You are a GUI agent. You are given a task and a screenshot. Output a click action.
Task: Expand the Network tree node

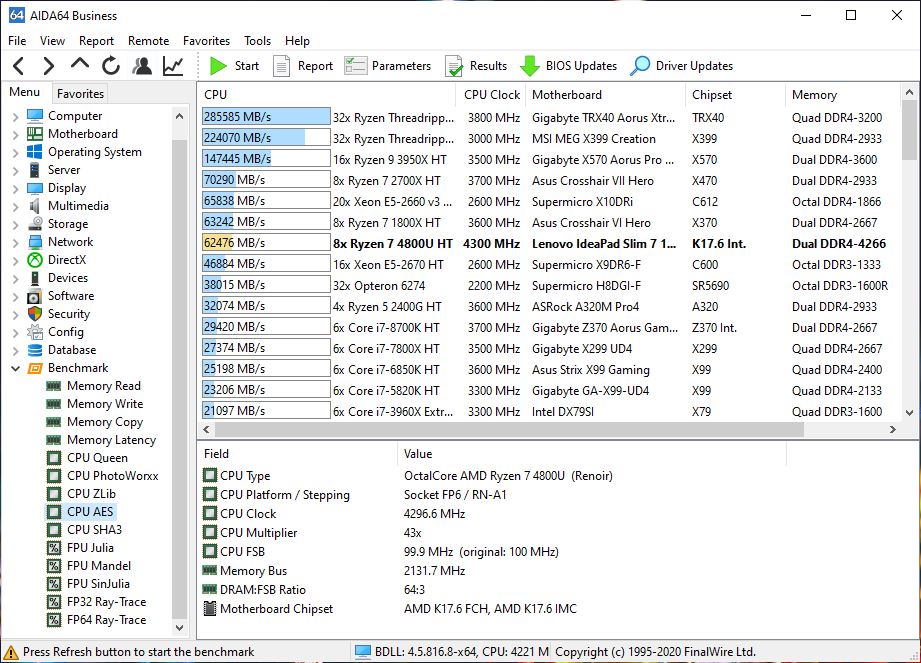[x=15, y=243]
